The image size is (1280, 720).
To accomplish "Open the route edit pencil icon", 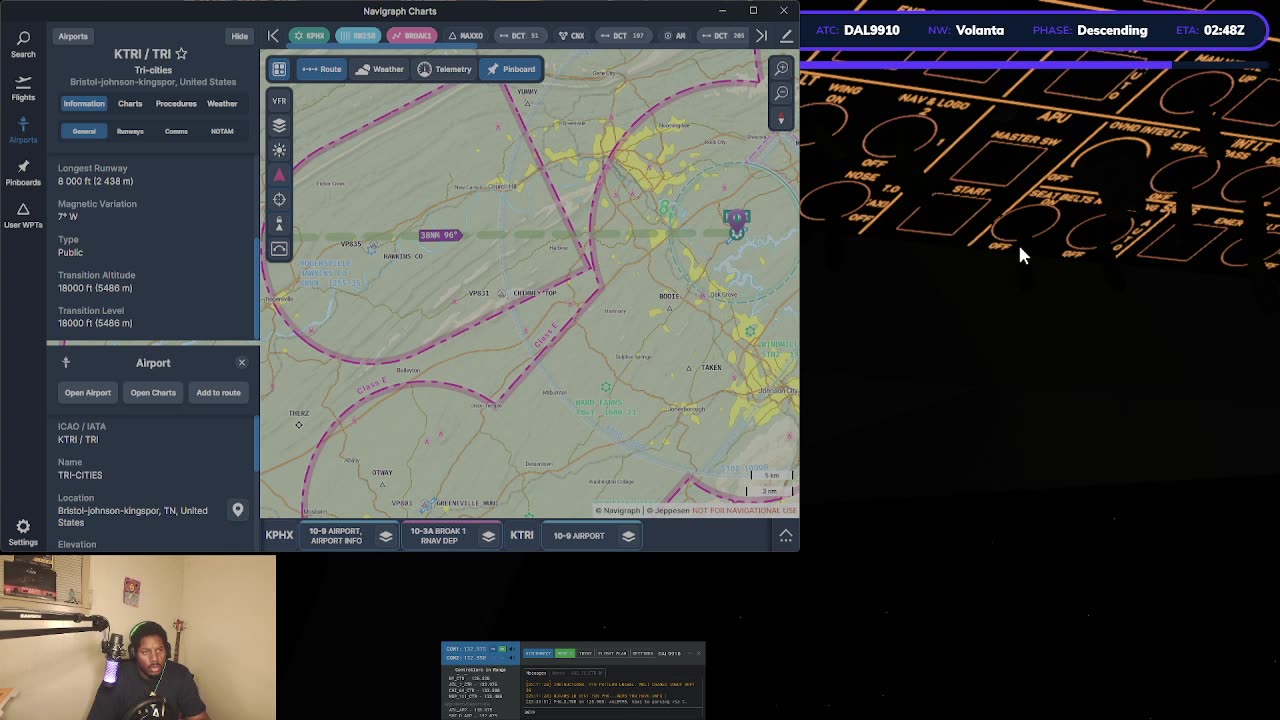I will click(786, 36).
